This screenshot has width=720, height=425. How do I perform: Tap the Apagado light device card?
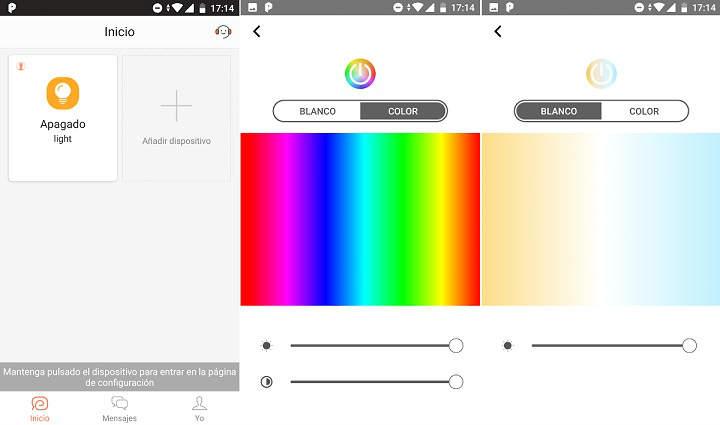pos(63,118)
